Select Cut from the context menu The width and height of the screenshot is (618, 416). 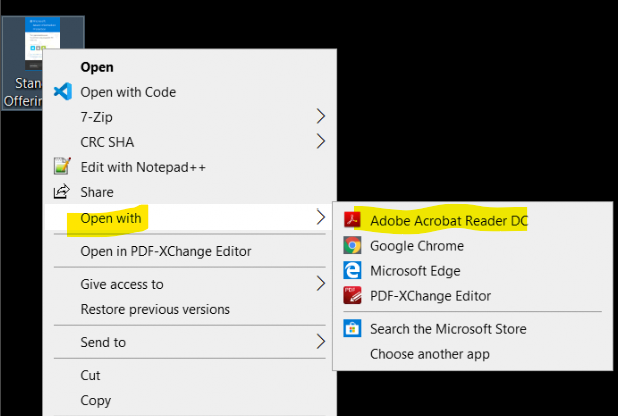pos(92,375)
